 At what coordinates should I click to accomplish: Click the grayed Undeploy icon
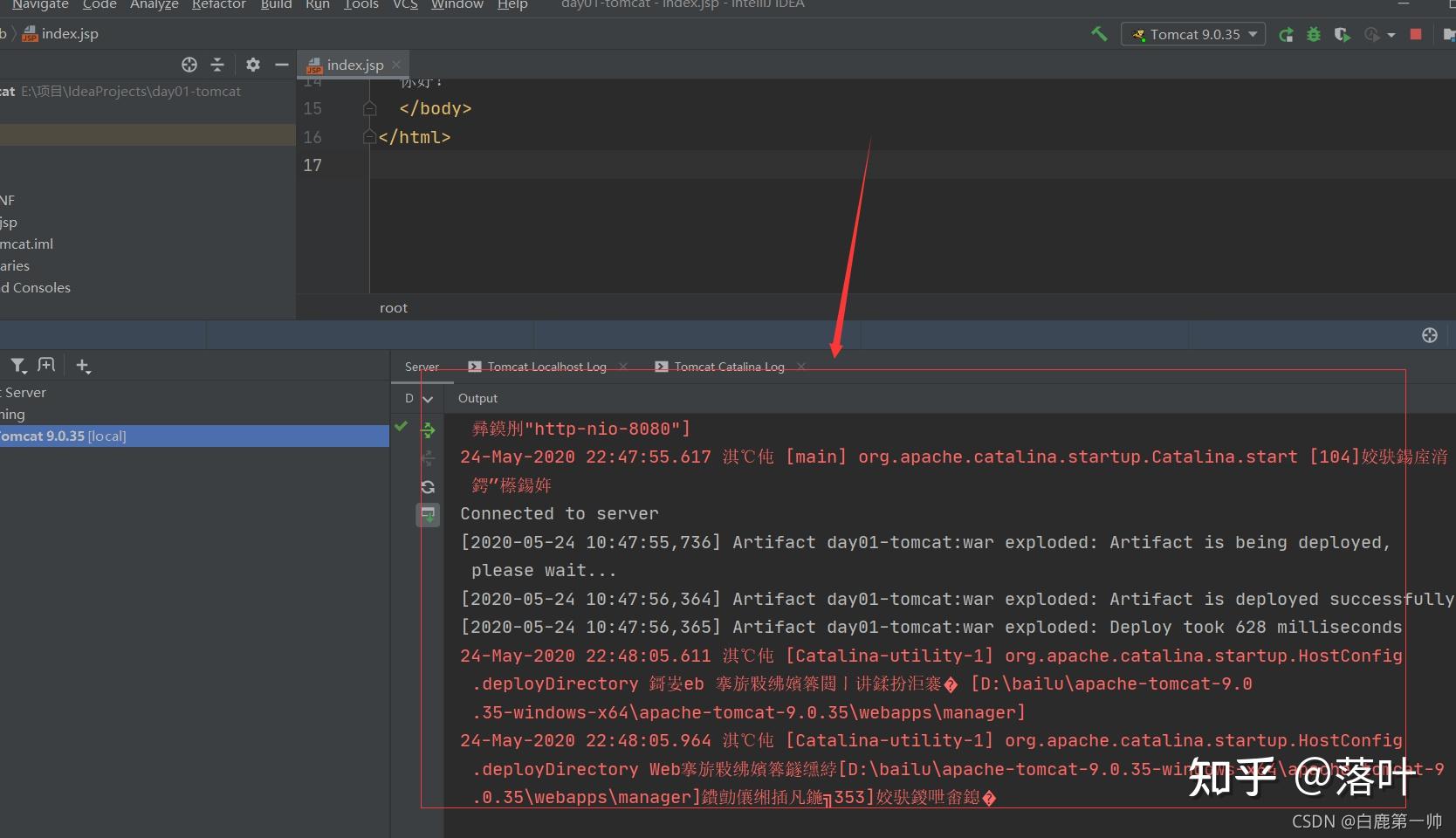click(428, 458)
